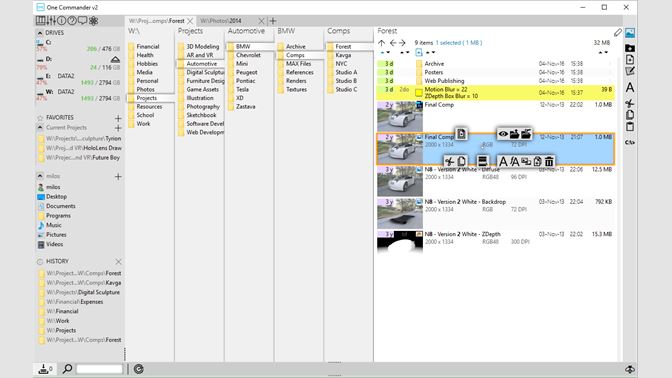Click the C: drive usage bar
This screenshot has width=672, height=378.
[x=42, y=50]
